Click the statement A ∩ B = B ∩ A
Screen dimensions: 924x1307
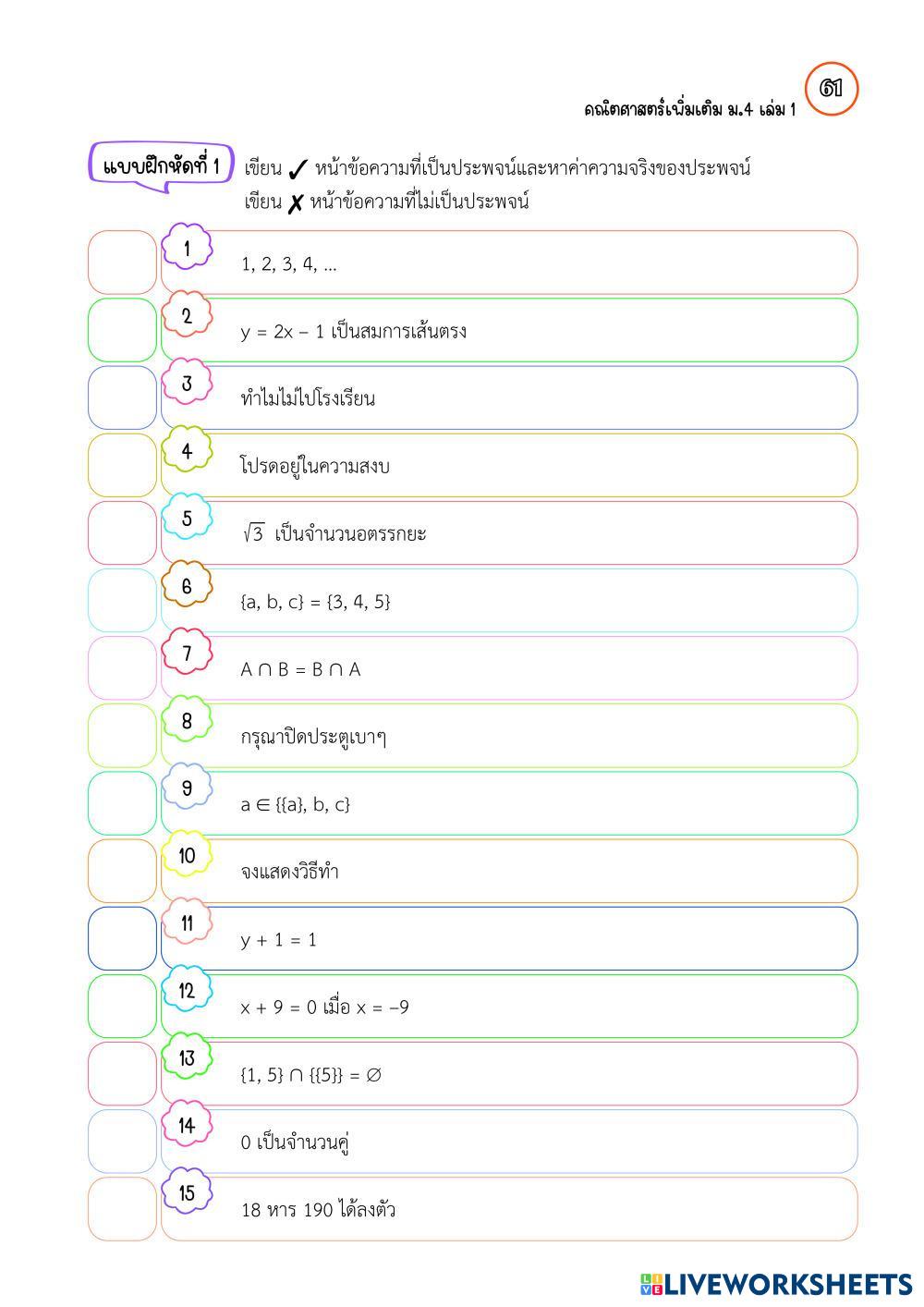click(301, 670)
